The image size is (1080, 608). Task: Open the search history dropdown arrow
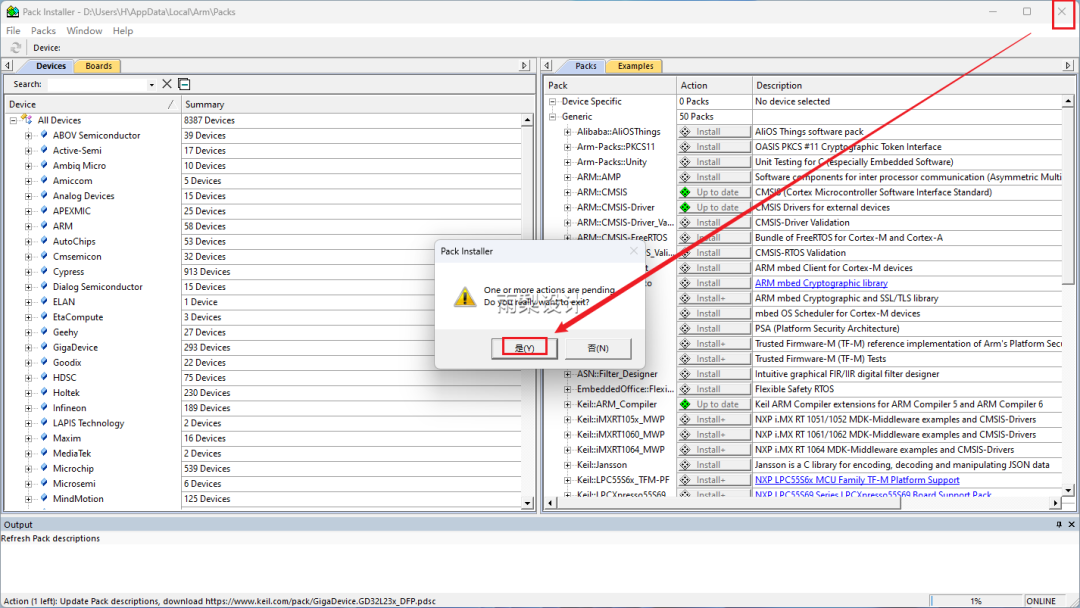coord(152,84)
